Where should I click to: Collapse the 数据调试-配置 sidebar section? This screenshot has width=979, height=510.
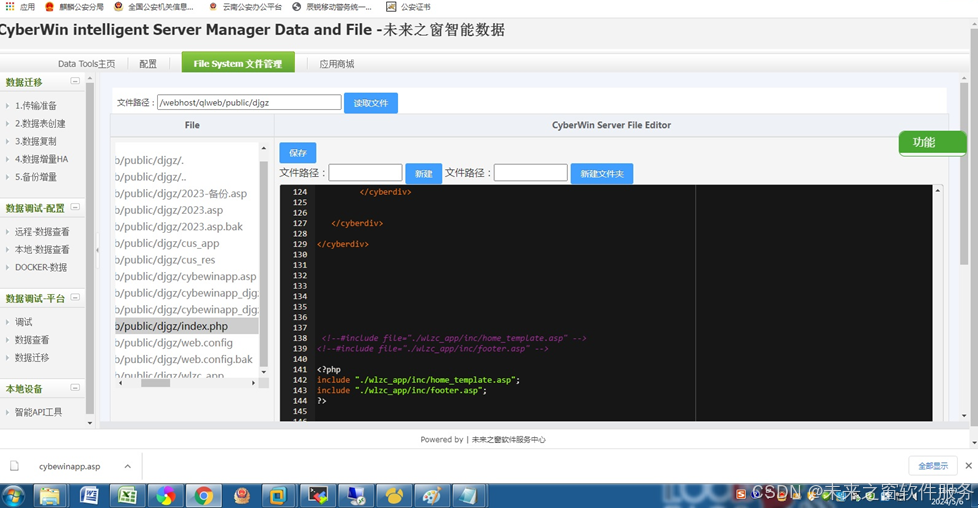pyautogui.click(x=75, y=207)
